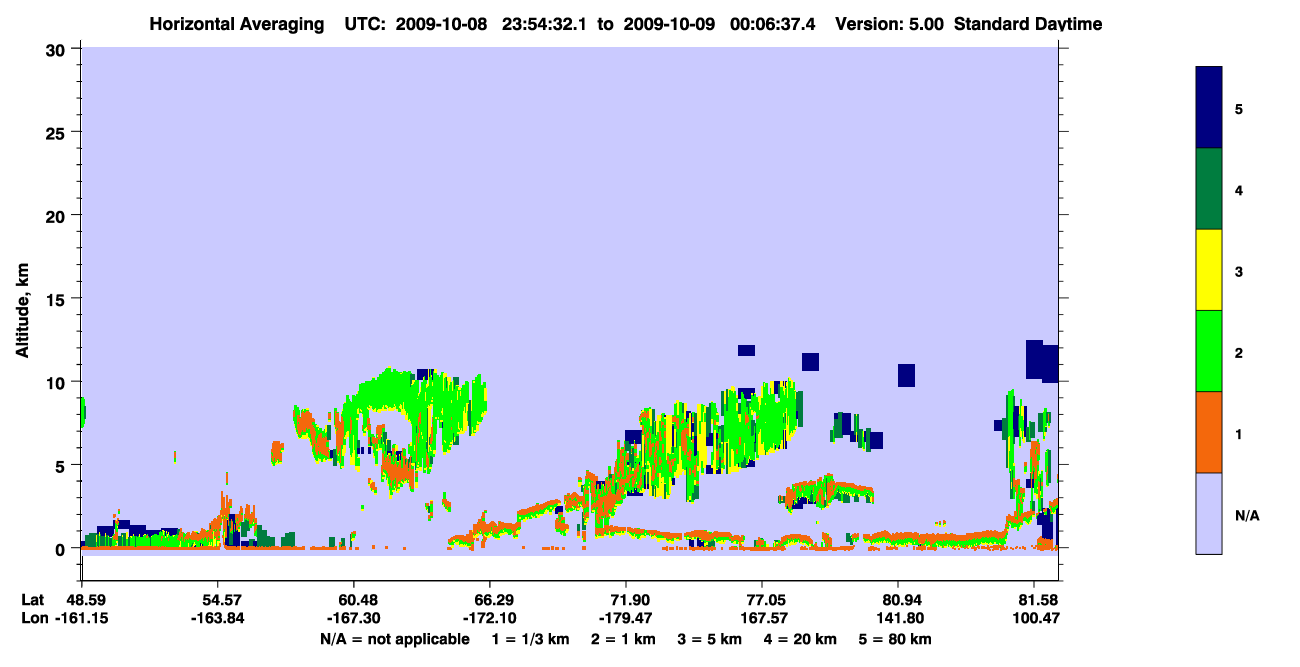The width and height of the screenshot is (1300, 667).
Task: Click the dark green colorbar segment labeled 4
Action: point(1209,189)
